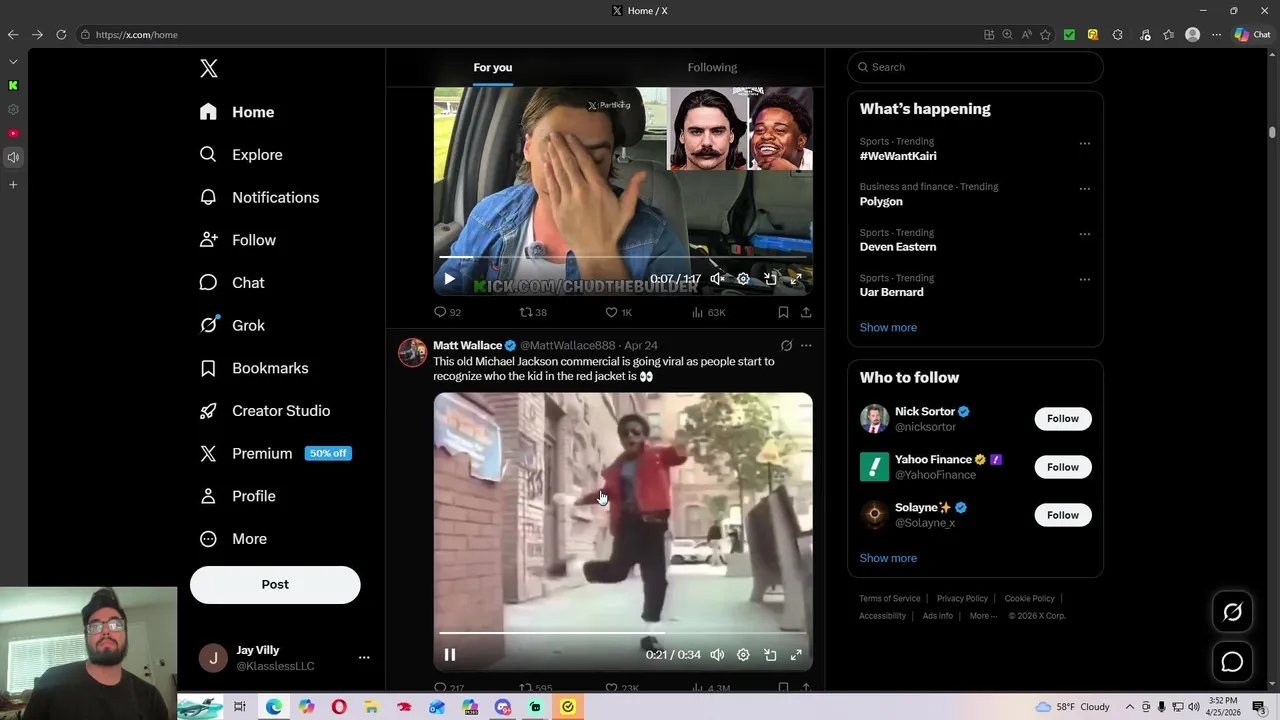The image size is (1280, 720).
Task: Open Uar Bernard trend options
Action: pos(1084,279)
